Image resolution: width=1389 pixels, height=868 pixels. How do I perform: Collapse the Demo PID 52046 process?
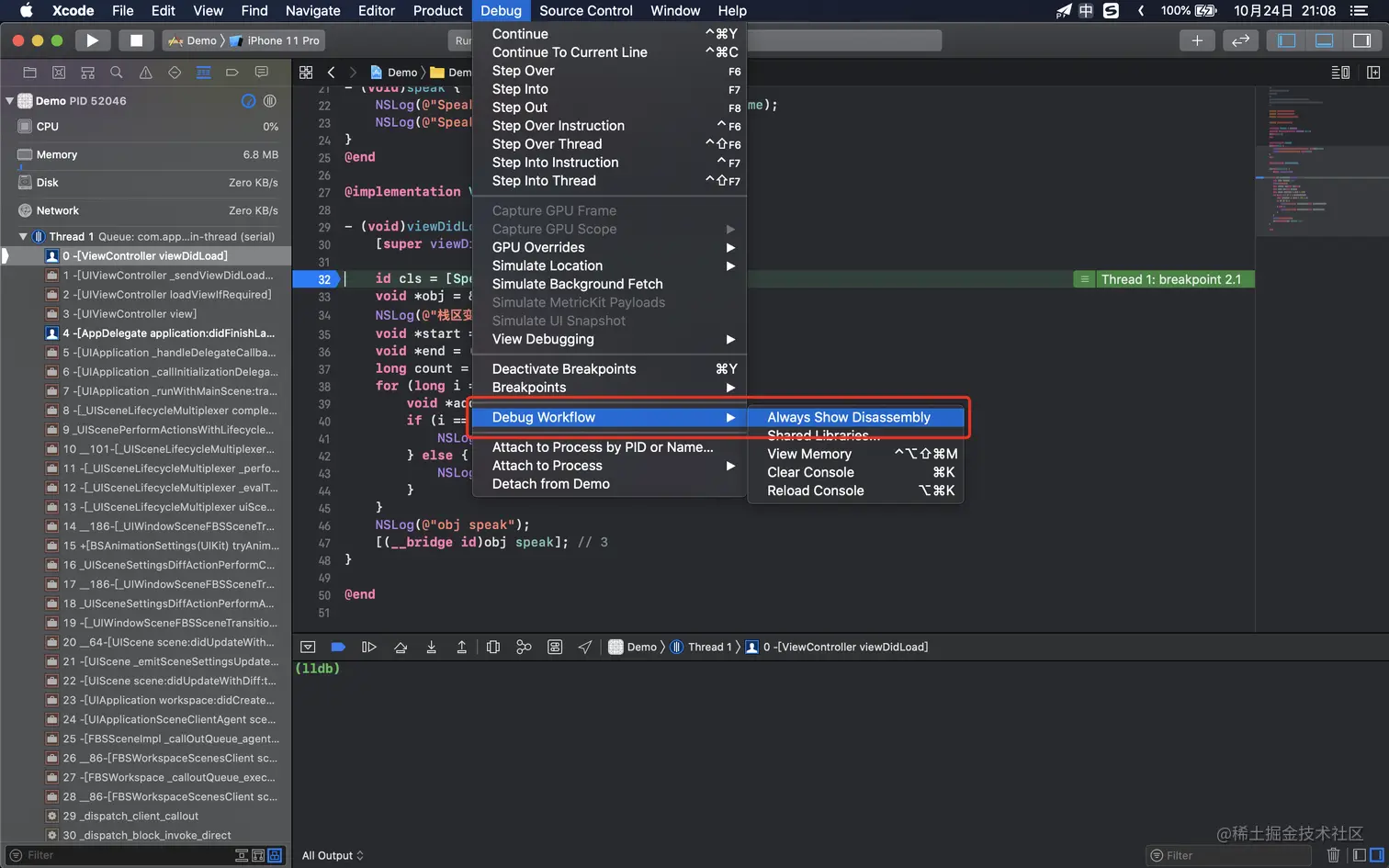9,101
